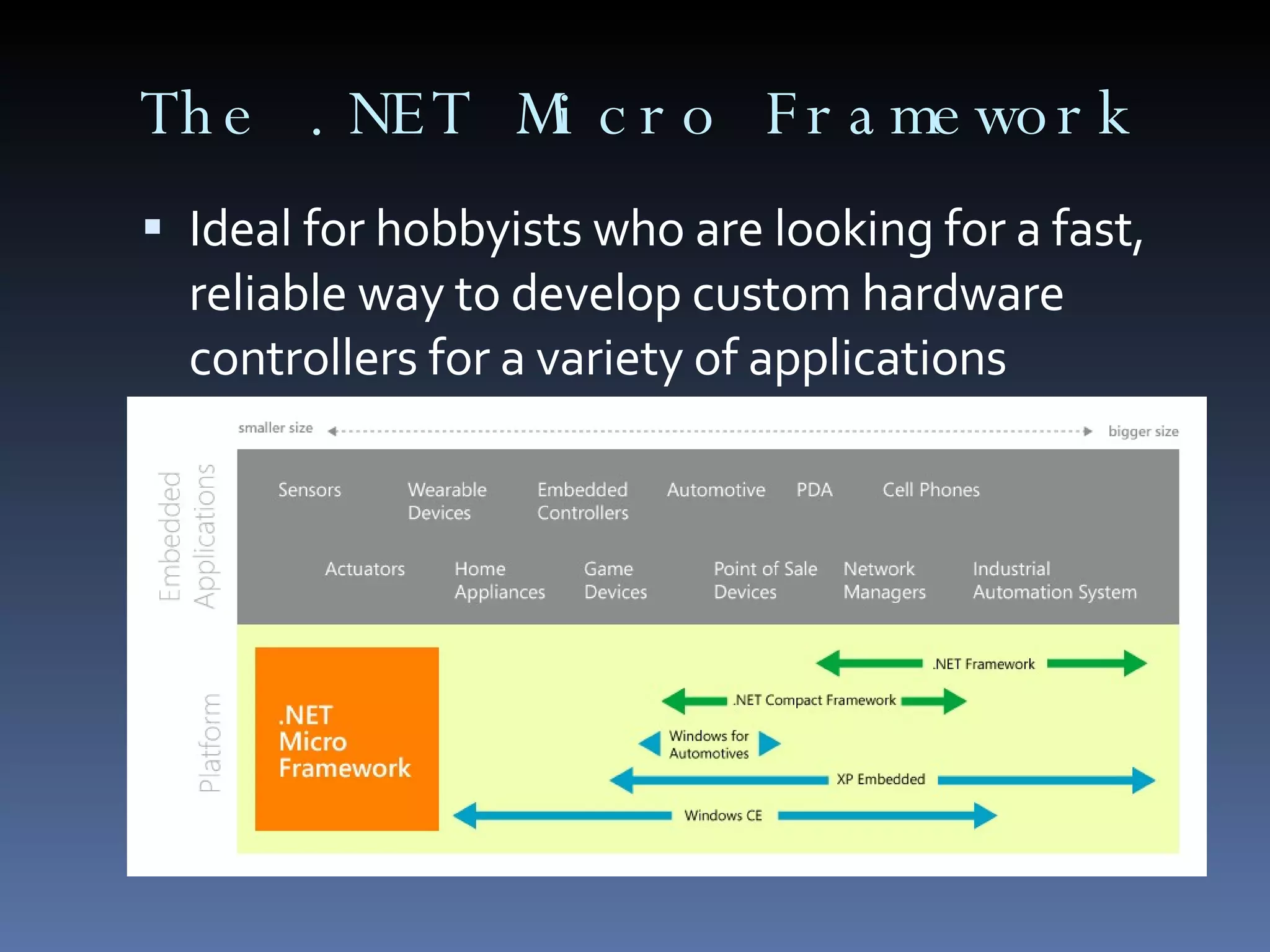Click the blue left arrowhead of 'XP Embedded'
The height and width of the screenshot is (952, 1270).
[621, 780]
